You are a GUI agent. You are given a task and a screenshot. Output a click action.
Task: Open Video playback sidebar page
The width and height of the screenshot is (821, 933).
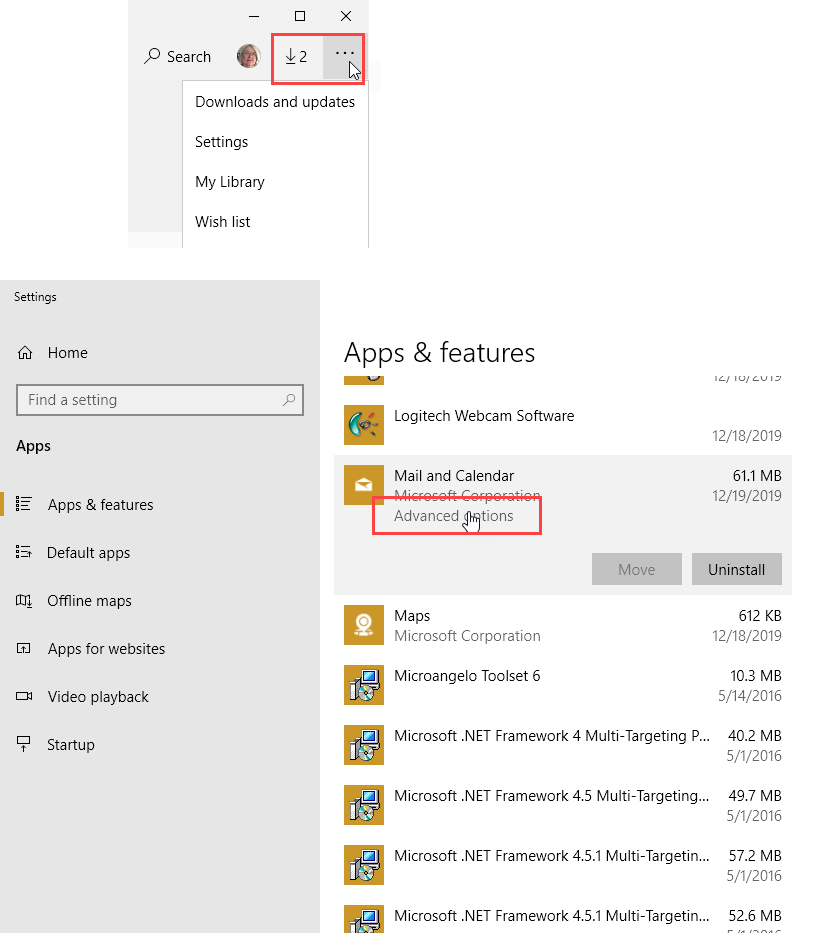point(98,697)
